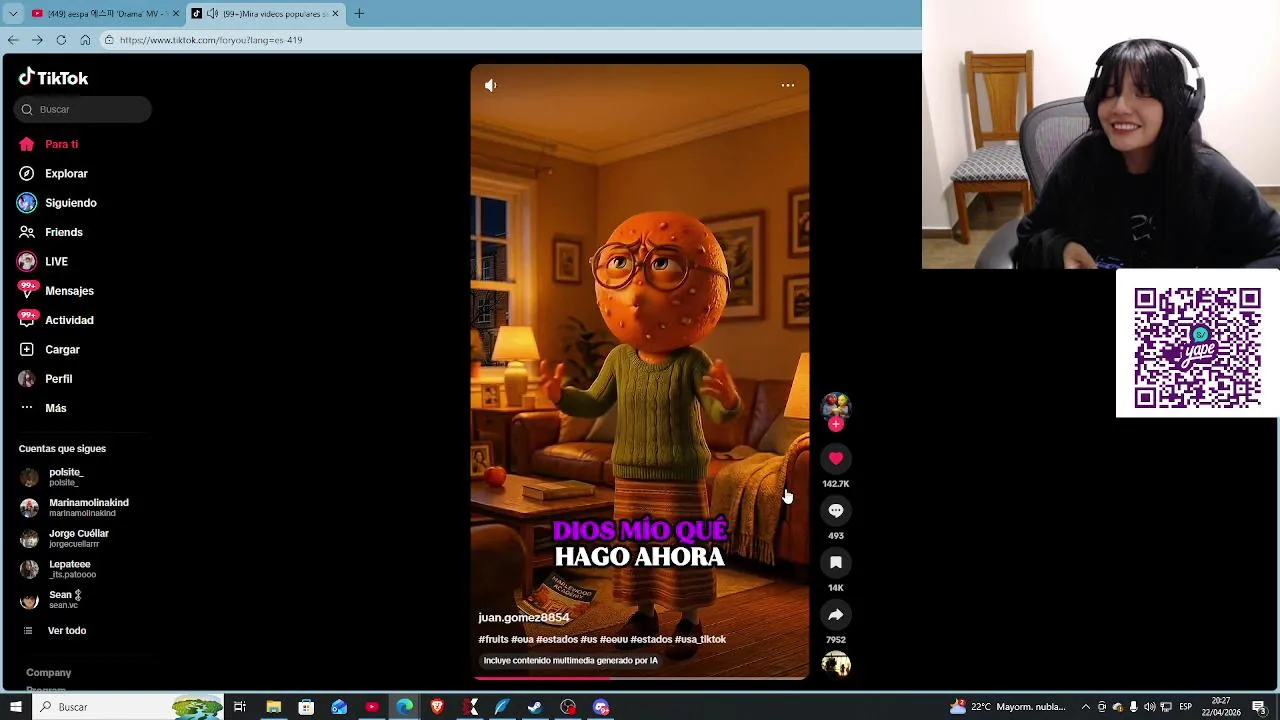Follow creator with the red plus badge
1280x720 pixels.
click(x=836, y=424)
